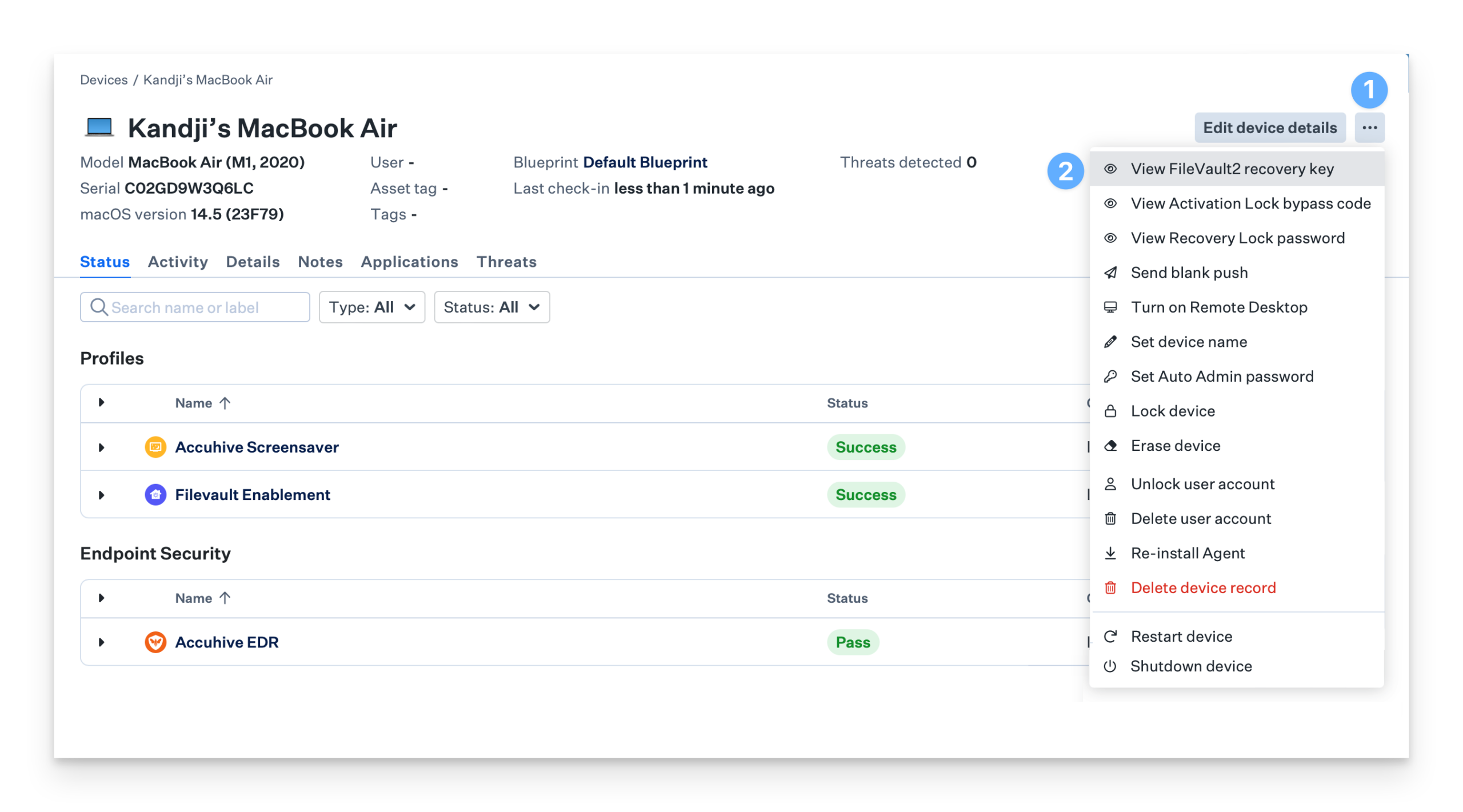This screenshot has width=1463, height=812.
Task: Click the Filevault Enablement profile icon
Action: pyautogui.click(x=155, y=495)
